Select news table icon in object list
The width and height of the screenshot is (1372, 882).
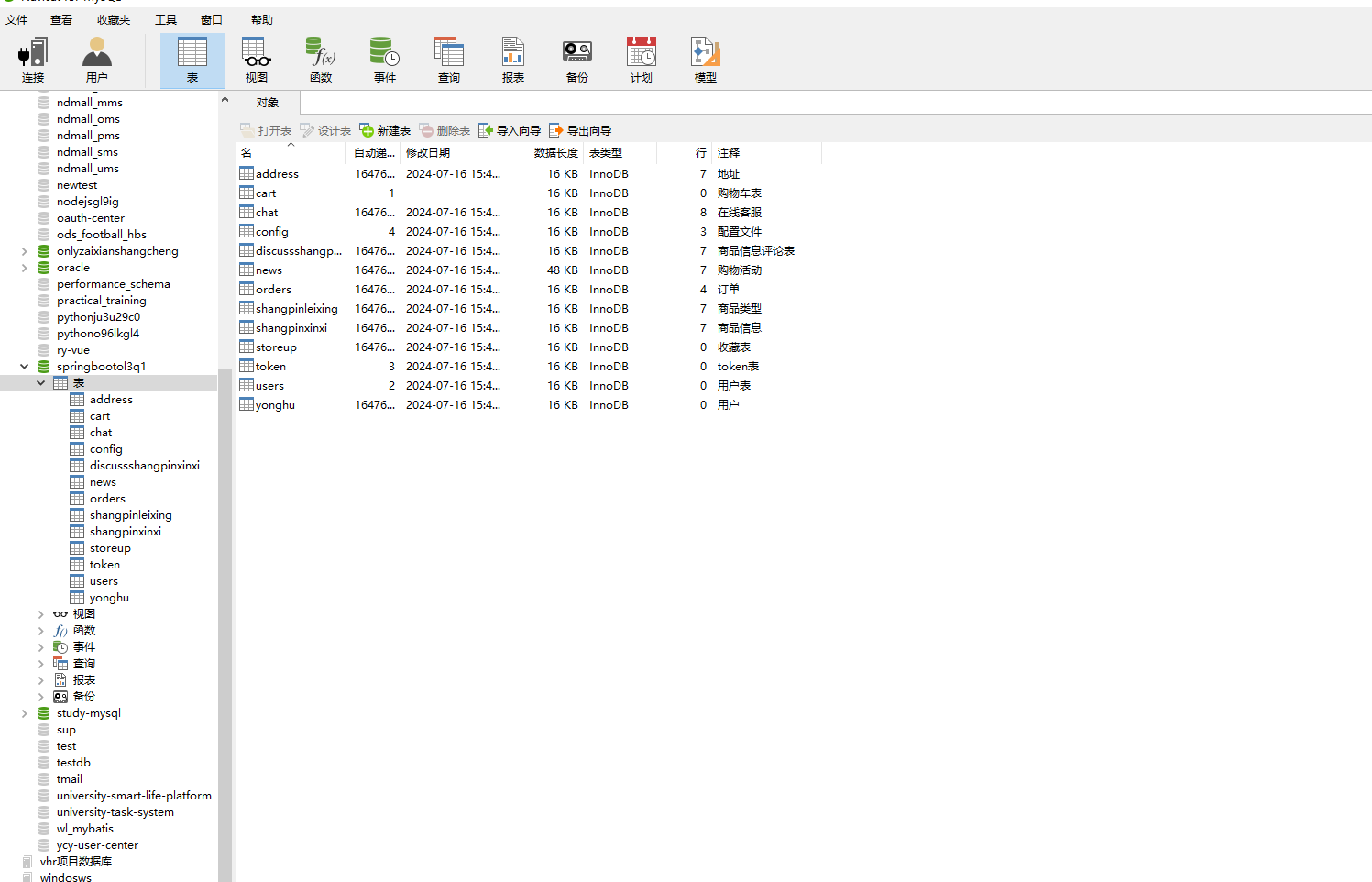pos(247,270)
